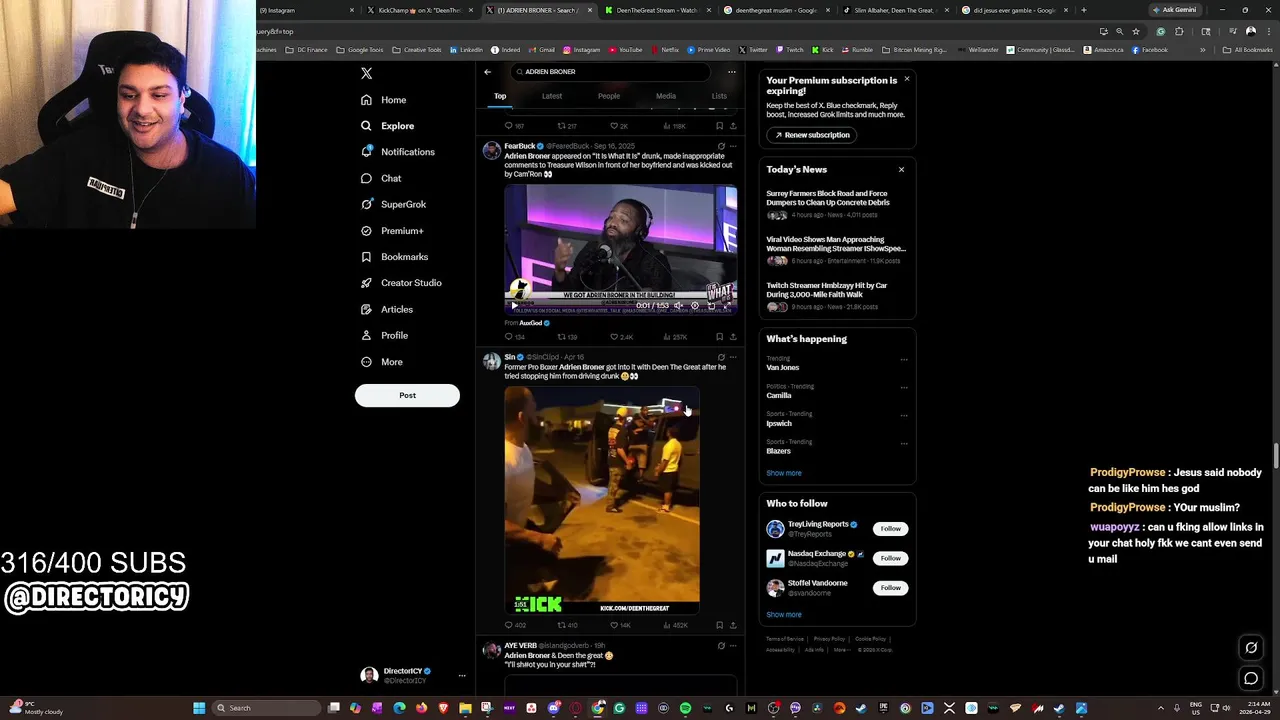1280x720 pixels.
Task: Click the Renew subscription button
Action: coord(812,135)
